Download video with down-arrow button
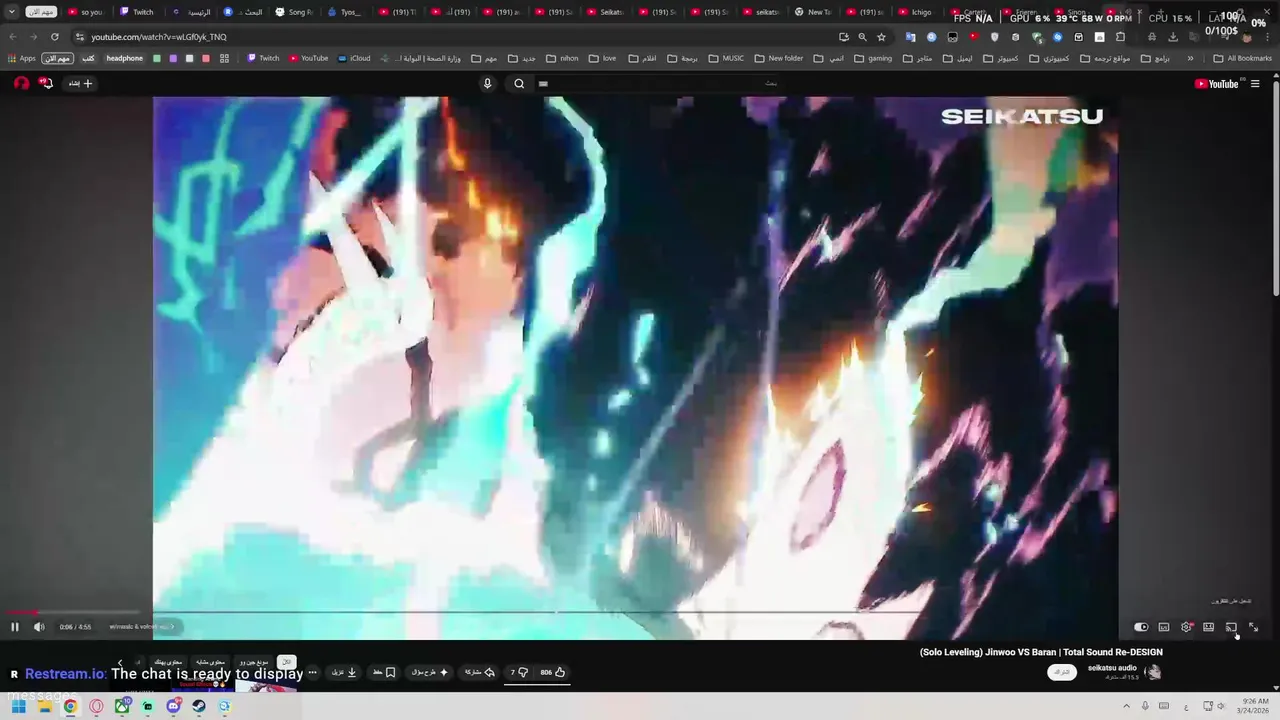1280x720 pixels. point(344,672)
